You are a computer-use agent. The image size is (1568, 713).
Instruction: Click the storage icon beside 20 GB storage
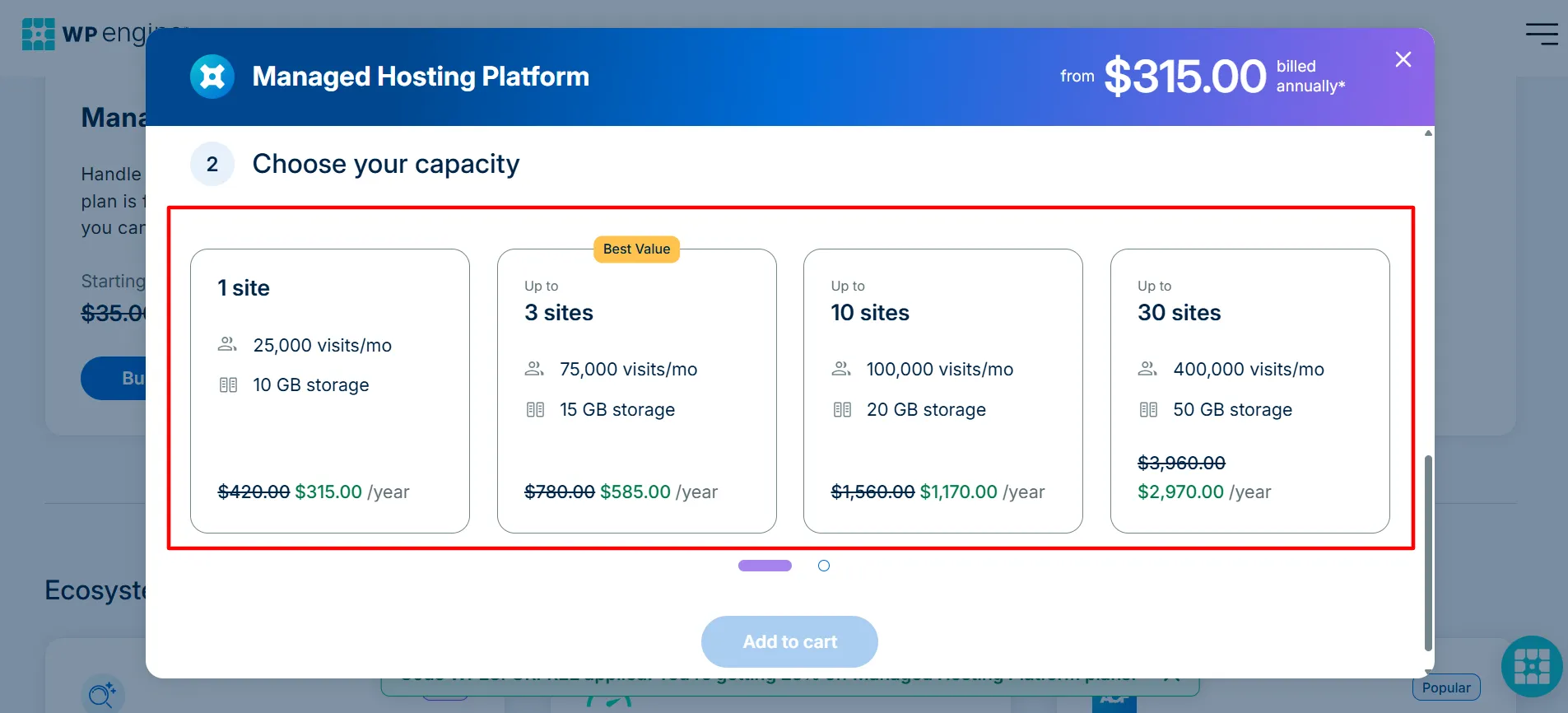[x=842, y=409]
